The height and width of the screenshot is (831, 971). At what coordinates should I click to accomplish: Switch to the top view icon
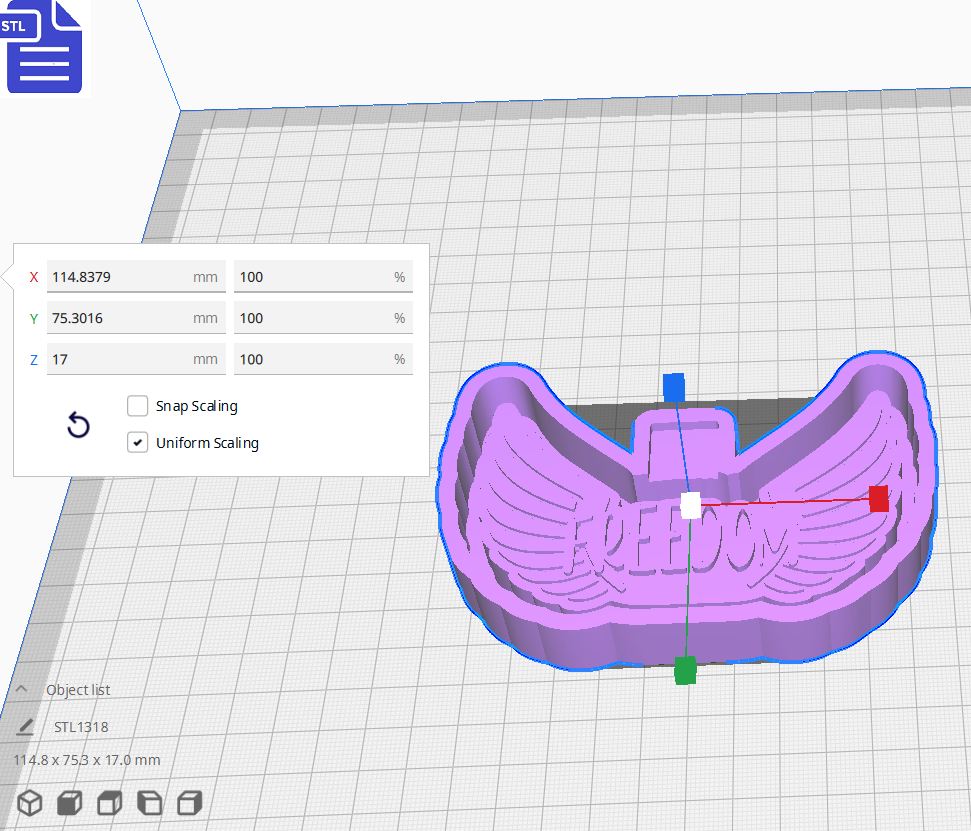point(108,802)
